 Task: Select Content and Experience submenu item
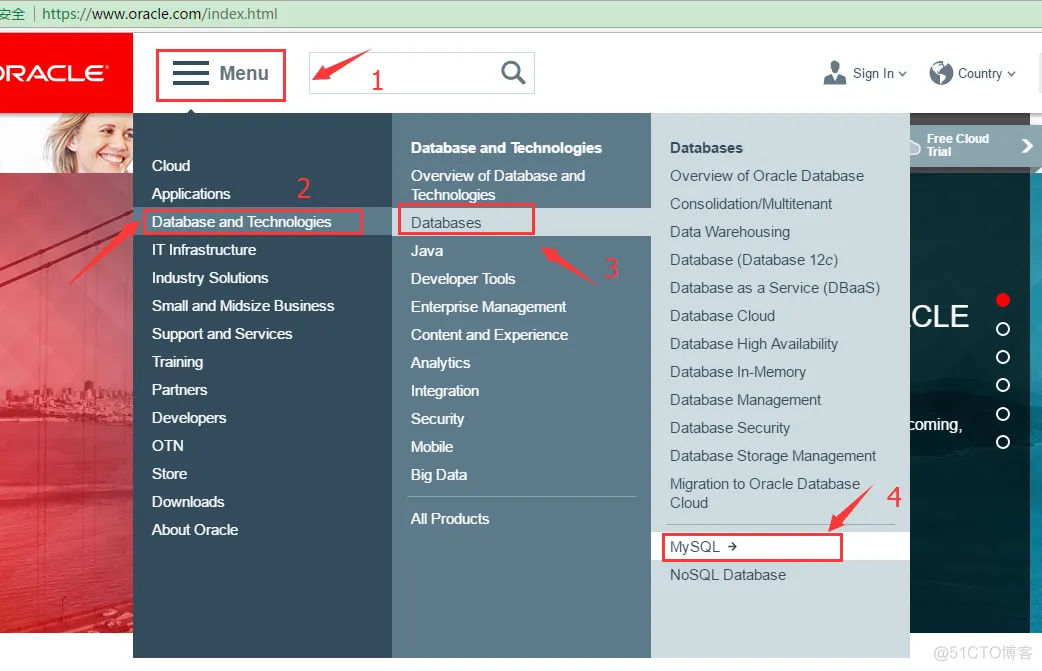pos(489,334)
